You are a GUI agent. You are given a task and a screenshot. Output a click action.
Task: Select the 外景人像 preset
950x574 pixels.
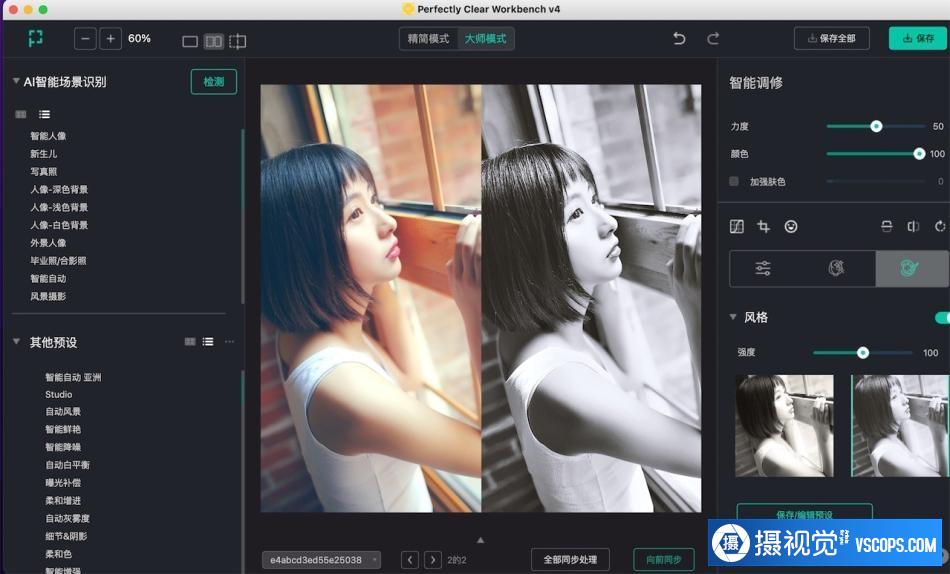(x=48, y=243)
